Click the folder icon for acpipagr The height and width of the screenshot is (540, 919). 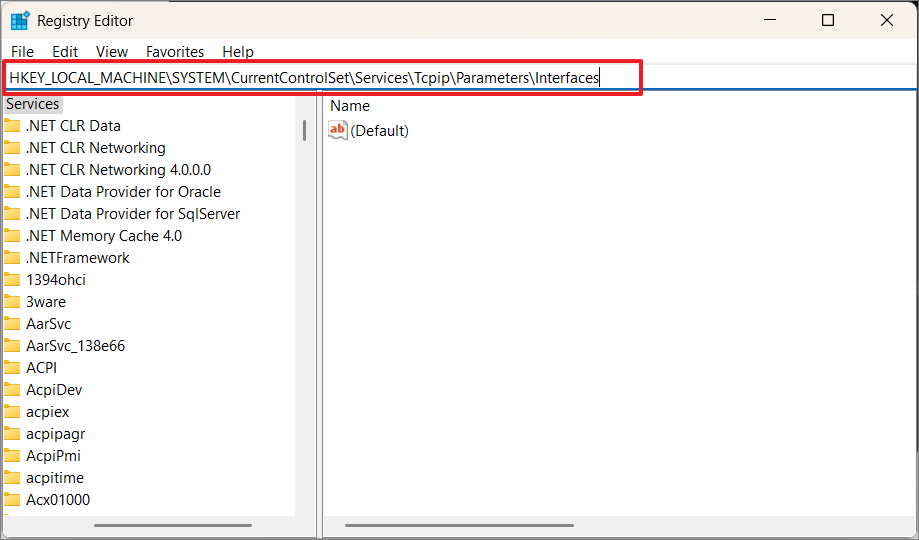(12, 434)
